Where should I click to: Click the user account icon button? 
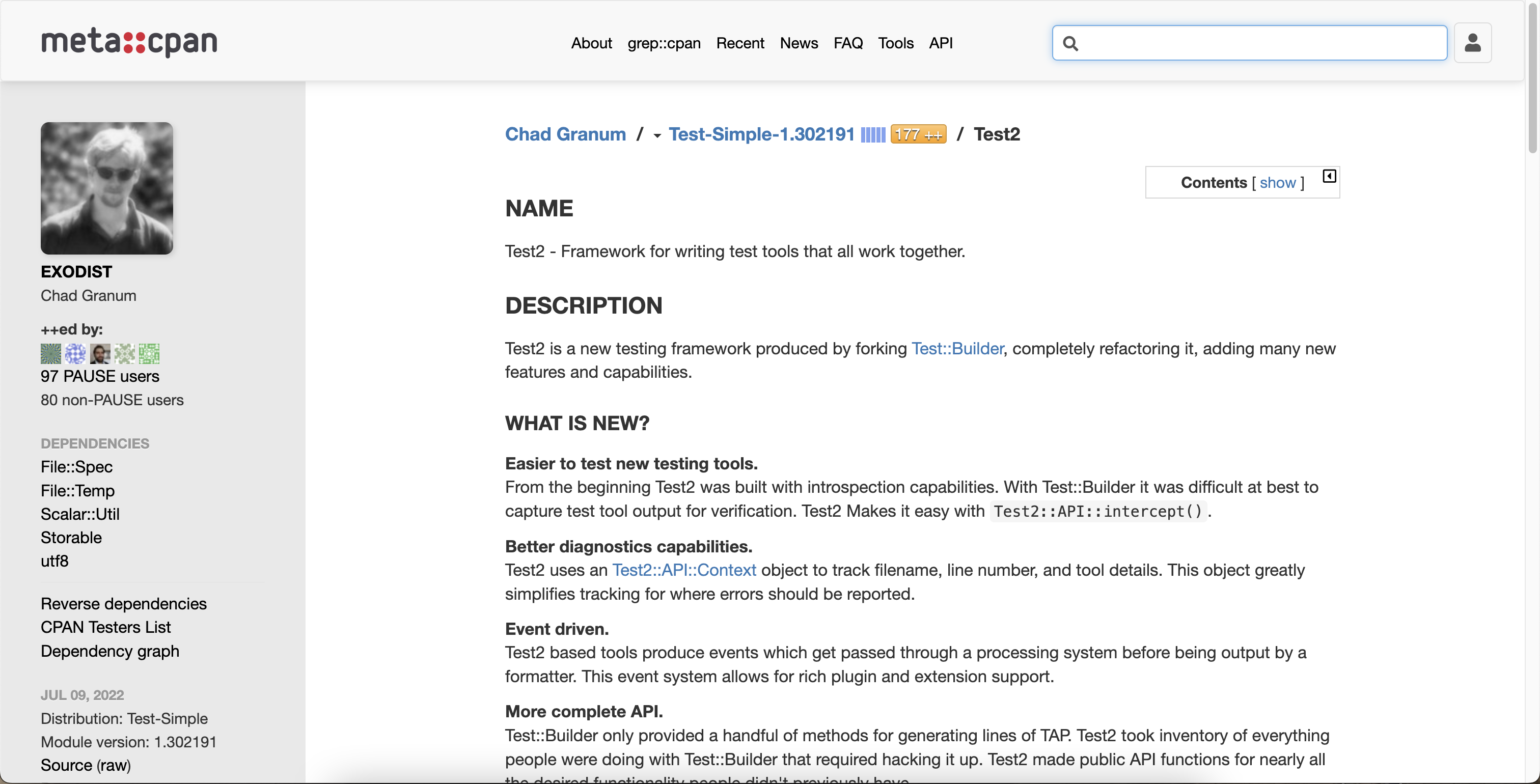tap(1472, 43)
